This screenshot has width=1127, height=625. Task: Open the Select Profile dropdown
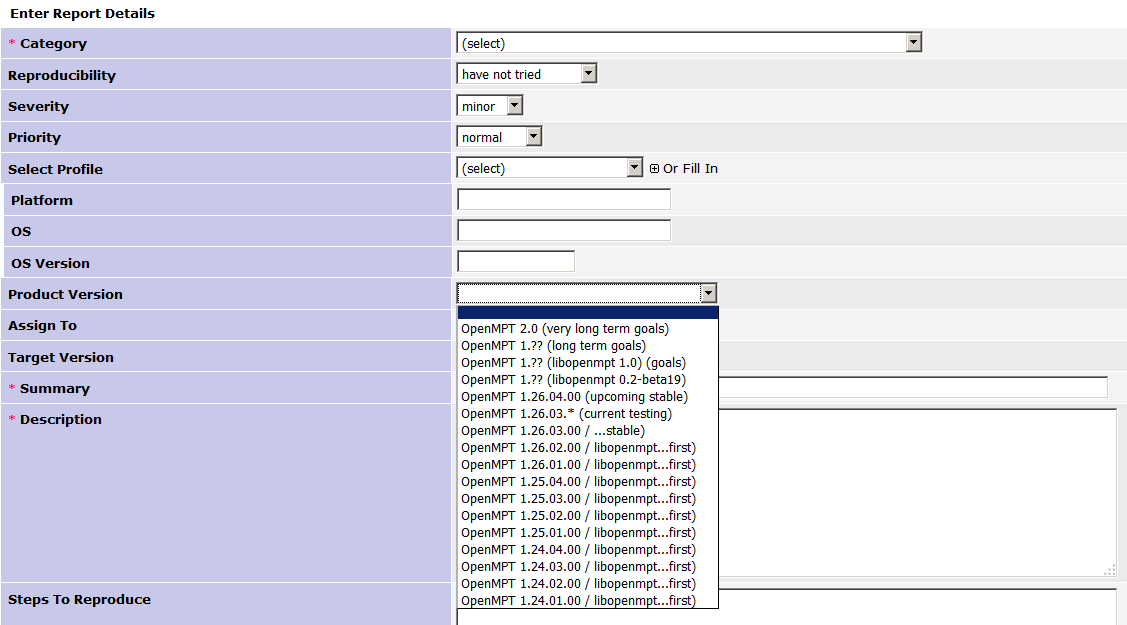coord(549,168)
